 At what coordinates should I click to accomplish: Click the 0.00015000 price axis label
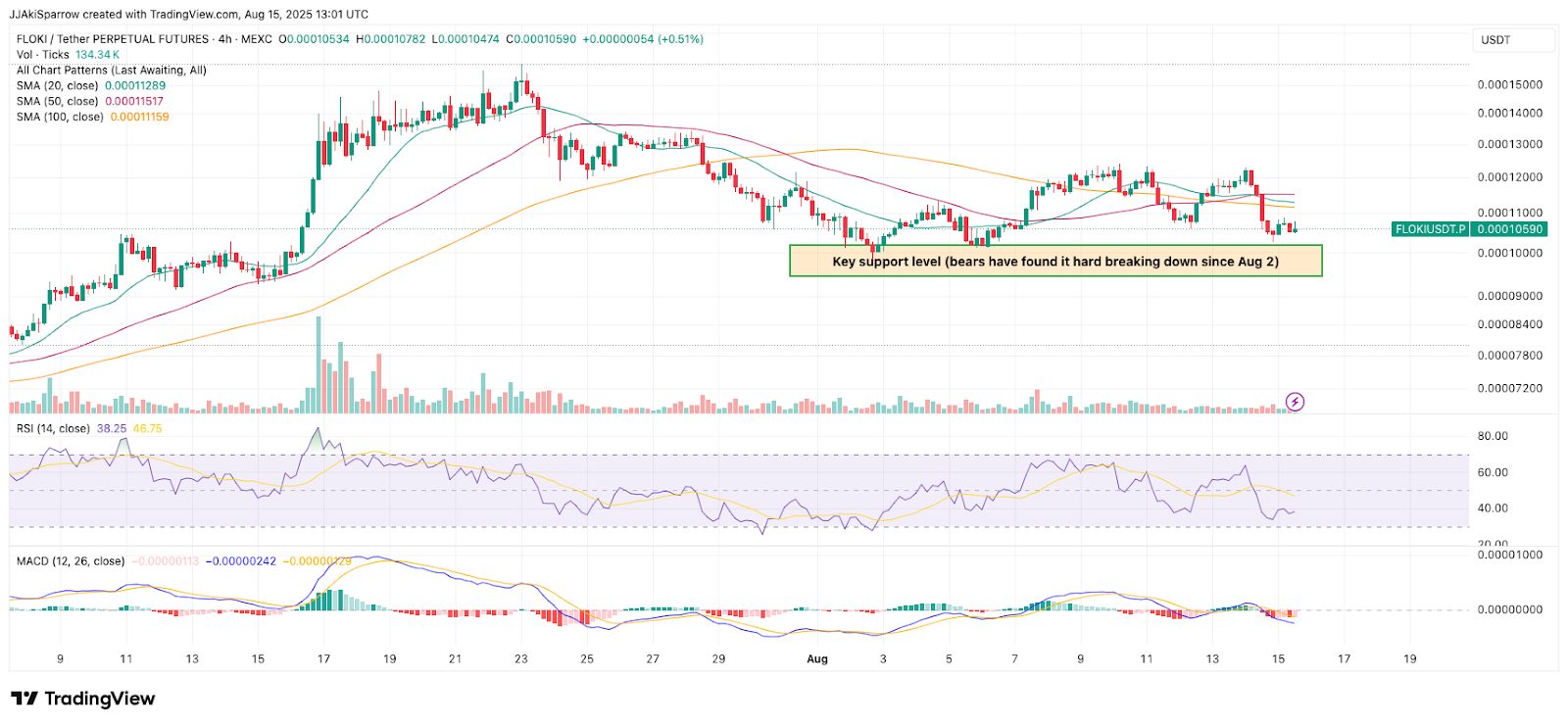[1509, 85]
